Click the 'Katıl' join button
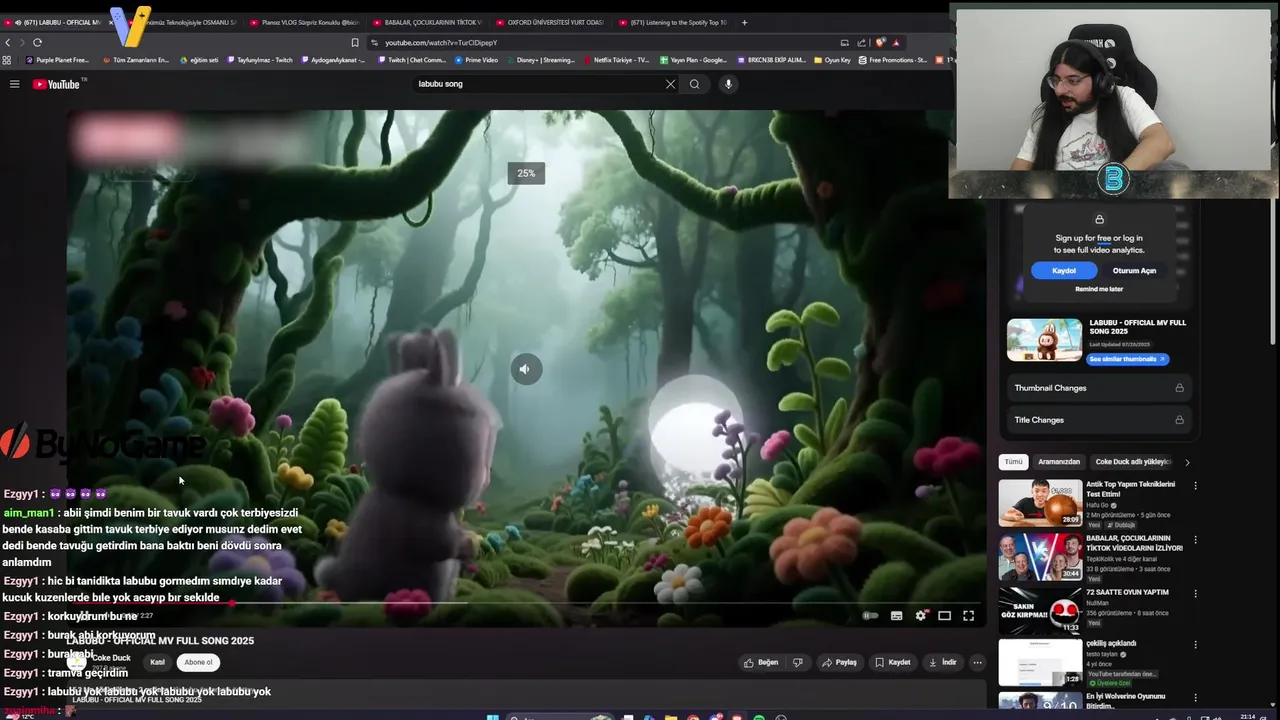Image resolution: width=1280 pixels, height=720 pixels. pyautogui.click(x=157, y=662)
